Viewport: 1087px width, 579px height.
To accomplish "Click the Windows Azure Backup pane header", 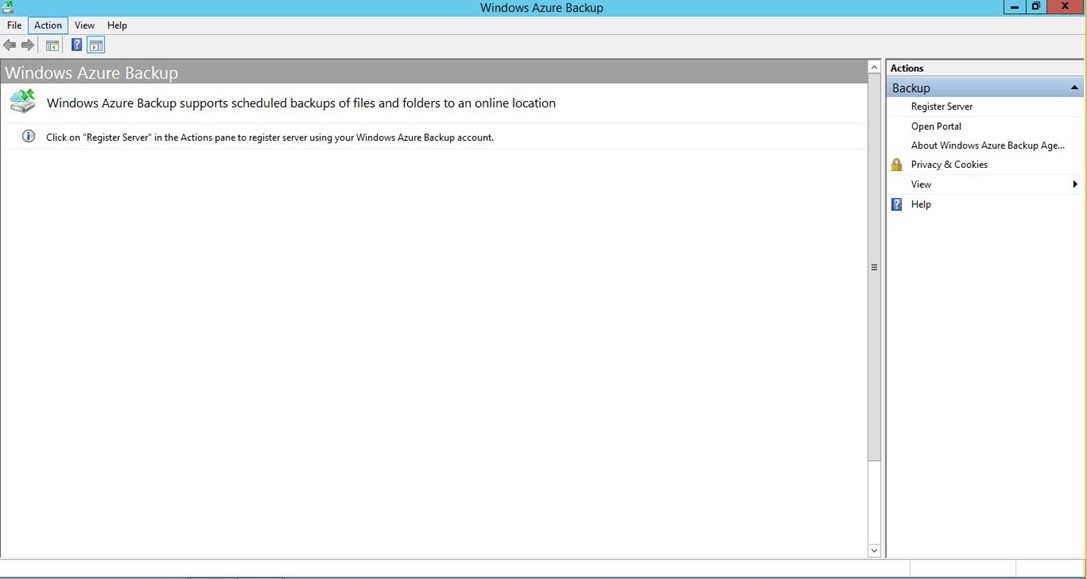I will [434, 72].
